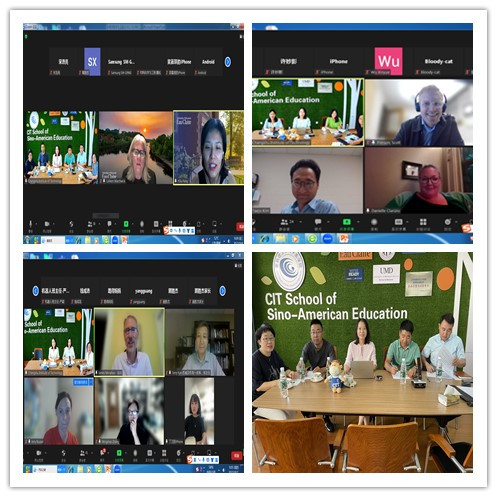Click Zoom taskbar icon in top-right screenshot

328,239
